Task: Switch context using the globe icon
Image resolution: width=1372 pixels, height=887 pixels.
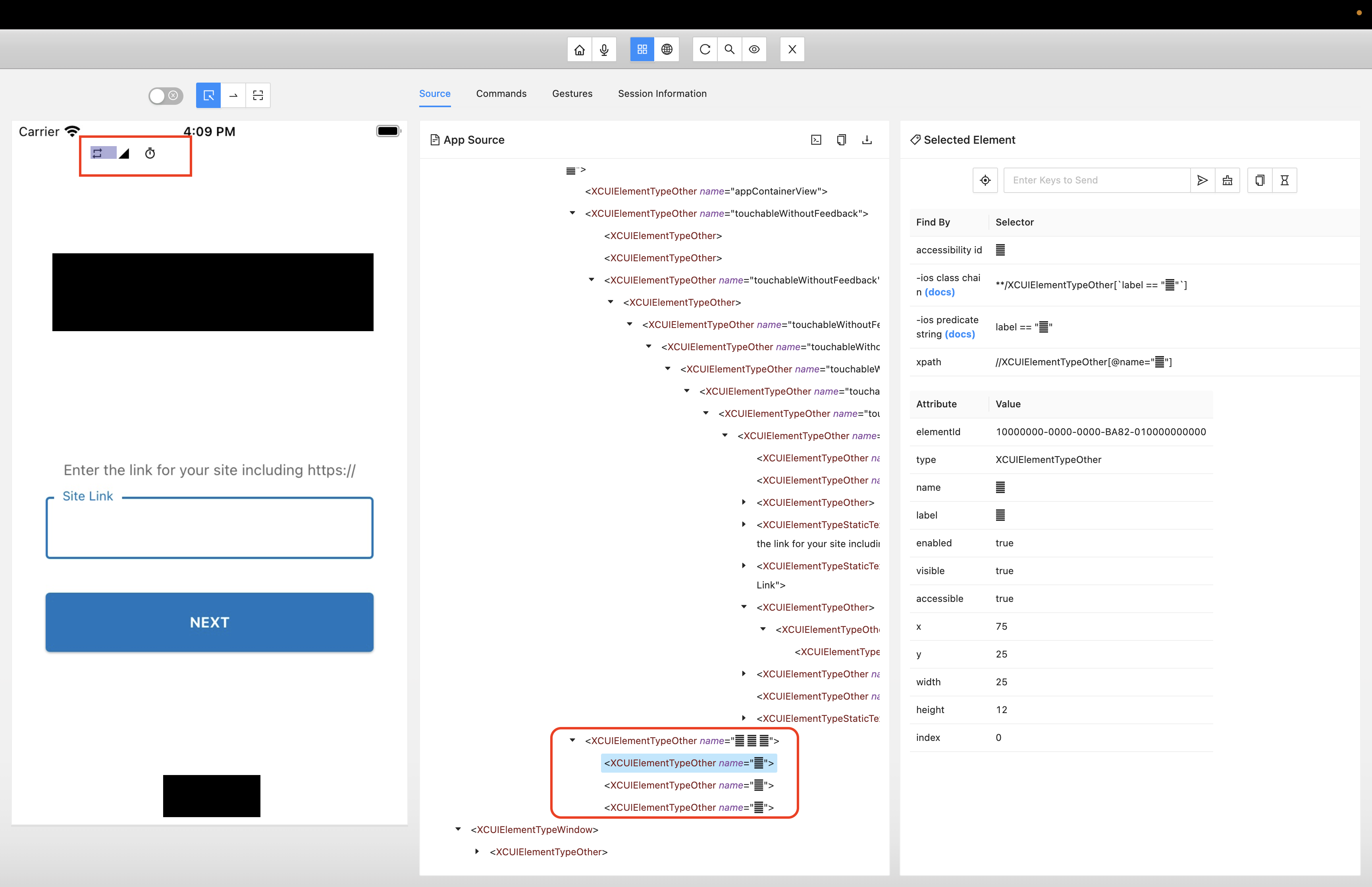Action: point(667,49)
